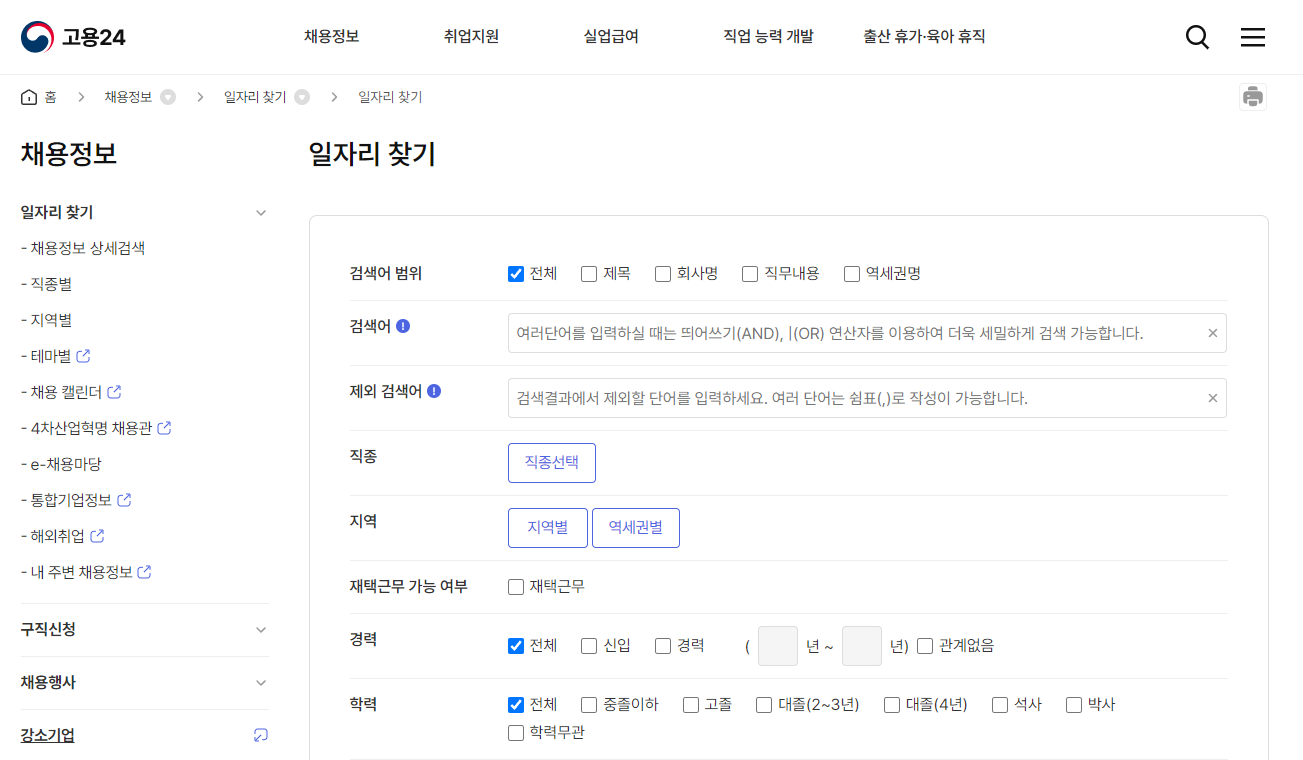
Task: Click the 역세권별 button
Action: (x=636, y=528)
